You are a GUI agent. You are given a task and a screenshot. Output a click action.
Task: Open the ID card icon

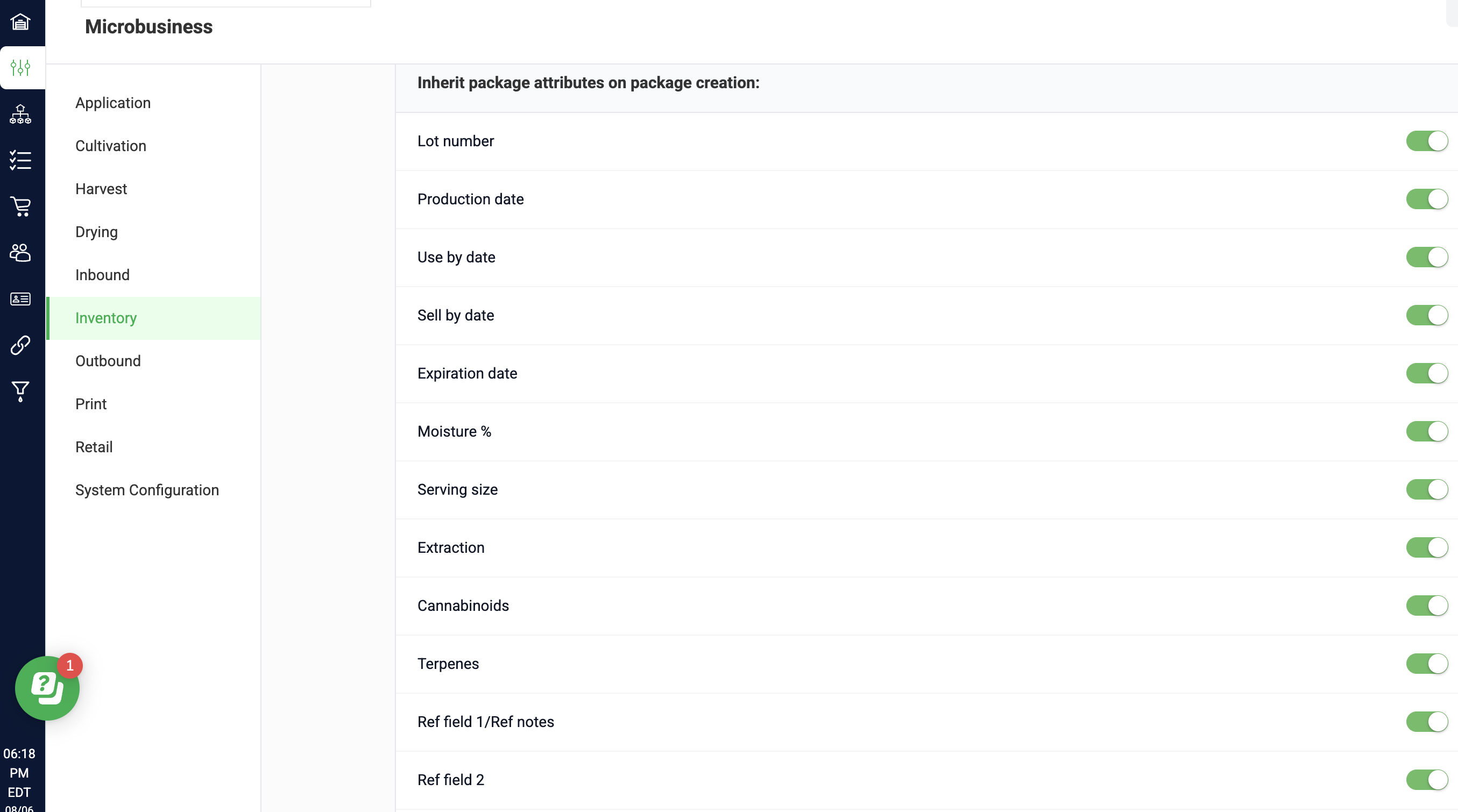[20, 299]
